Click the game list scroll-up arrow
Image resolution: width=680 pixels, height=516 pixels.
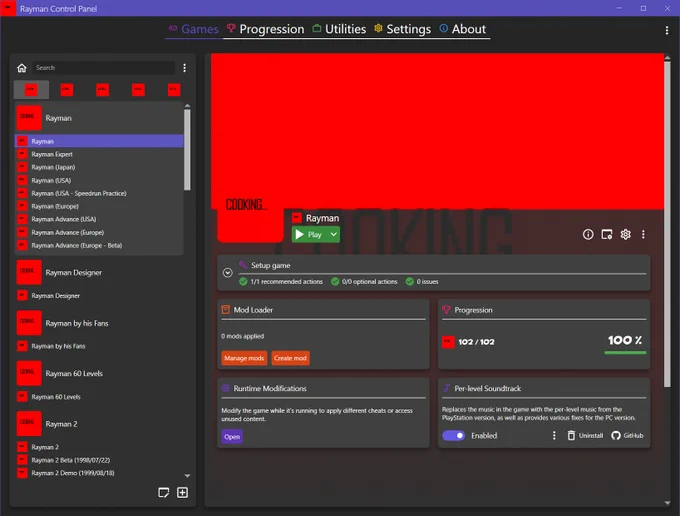tap(187, 106)
